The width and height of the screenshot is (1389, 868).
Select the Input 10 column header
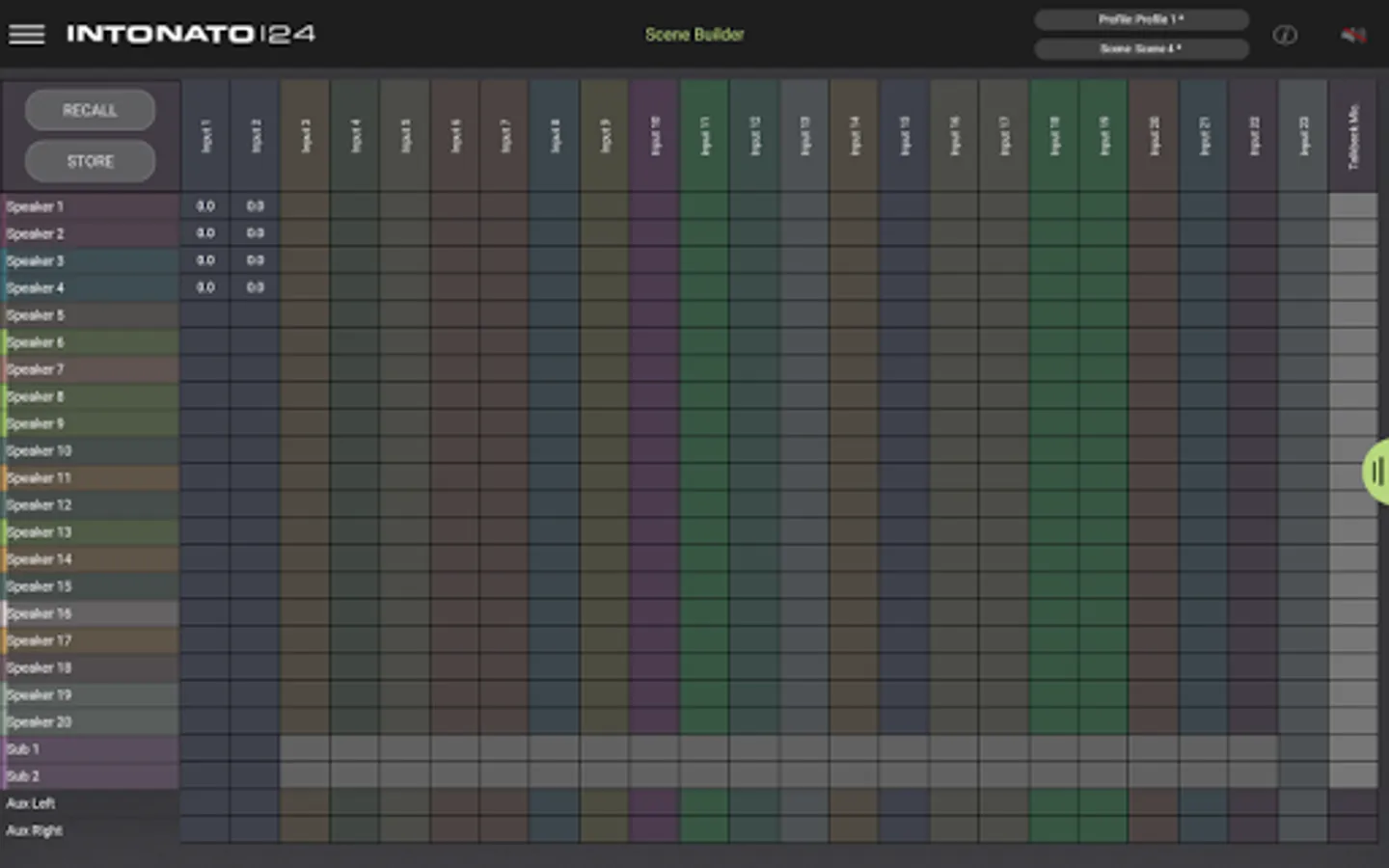pyautogui.click(x=655, y=136)
